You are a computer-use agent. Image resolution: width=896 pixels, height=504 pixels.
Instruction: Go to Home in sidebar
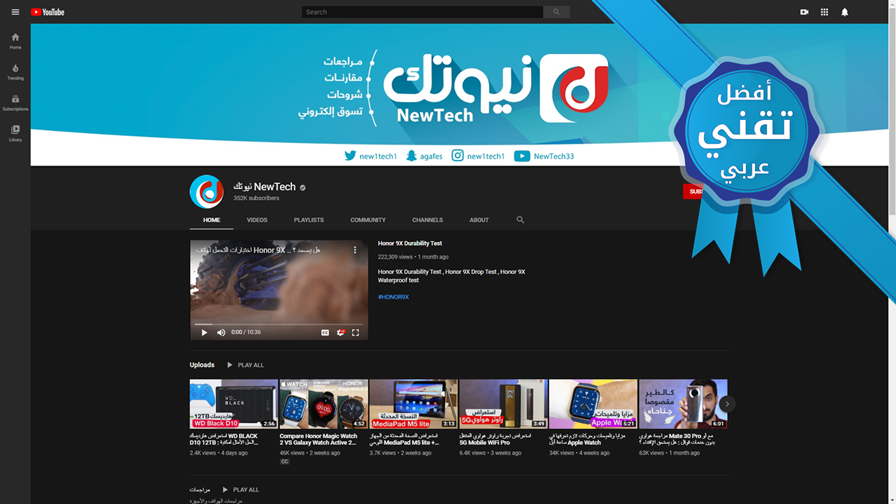click(x=15, y=41)
